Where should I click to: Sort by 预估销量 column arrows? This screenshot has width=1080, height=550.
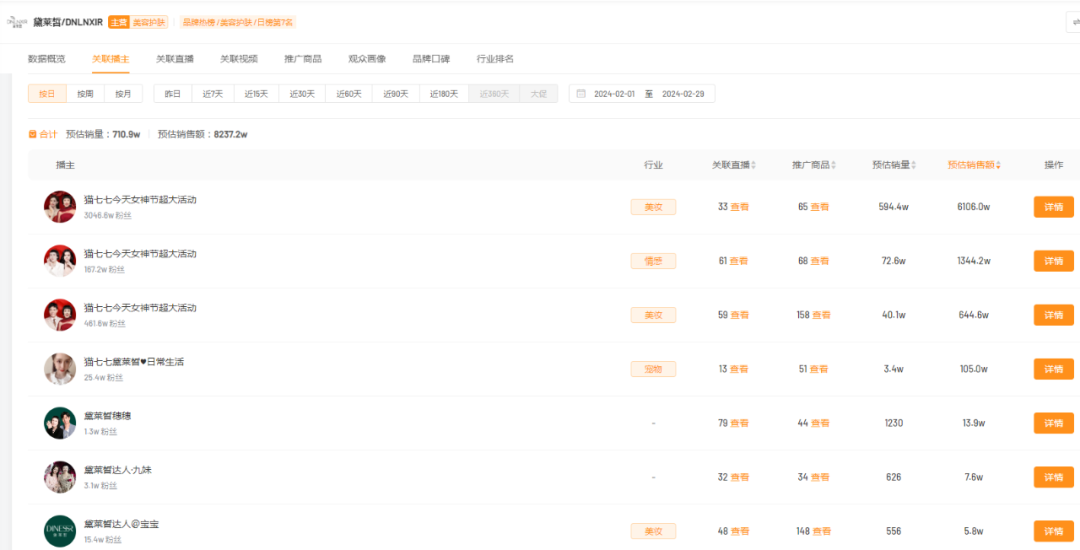[x=914, y=165]
